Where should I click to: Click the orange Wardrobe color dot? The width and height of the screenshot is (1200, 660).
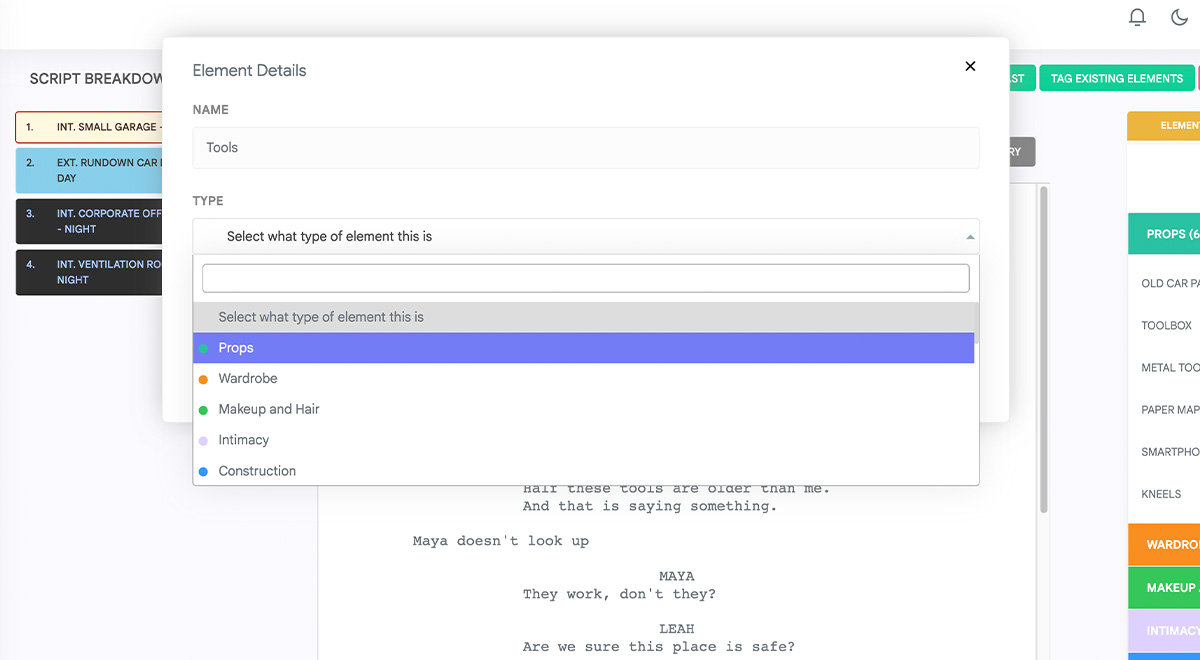pyautogui.click(x=204, y=379)
